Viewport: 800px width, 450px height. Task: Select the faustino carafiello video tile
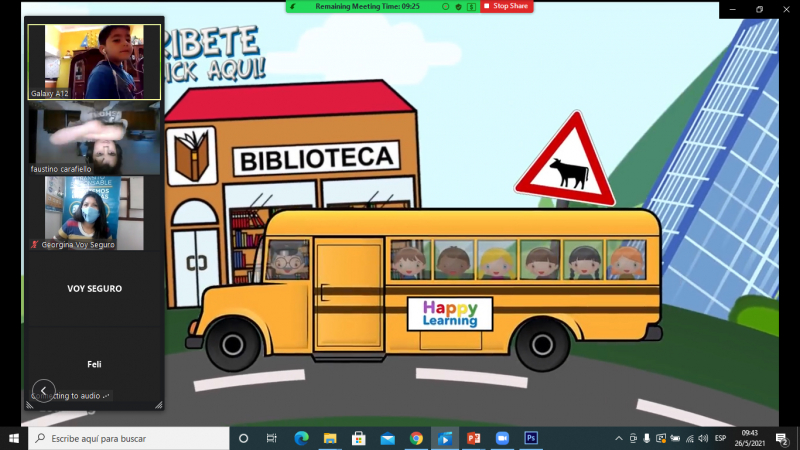point(94,138)
